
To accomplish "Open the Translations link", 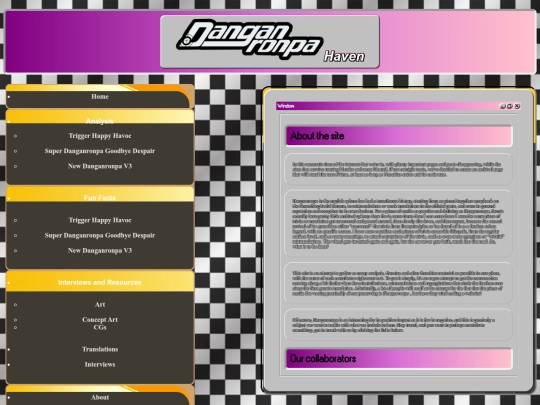I will (100, 349).
